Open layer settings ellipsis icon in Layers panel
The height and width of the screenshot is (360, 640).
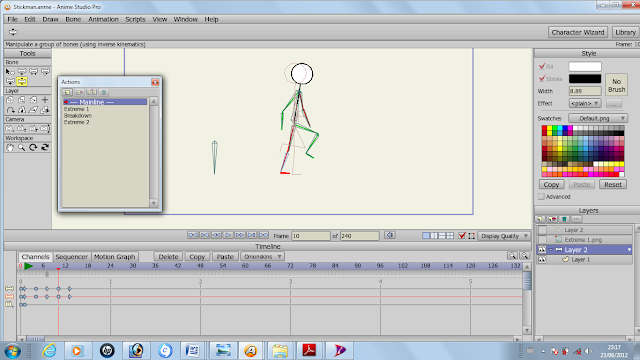point(576,219)
